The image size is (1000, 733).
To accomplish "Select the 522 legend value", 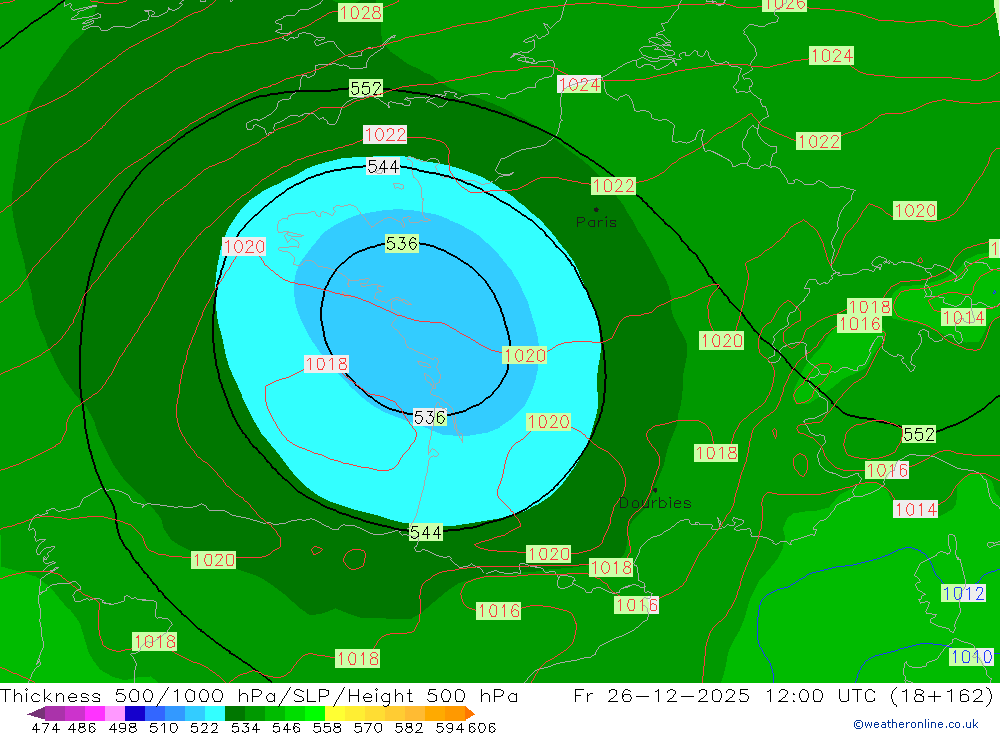I will [204, 728].
